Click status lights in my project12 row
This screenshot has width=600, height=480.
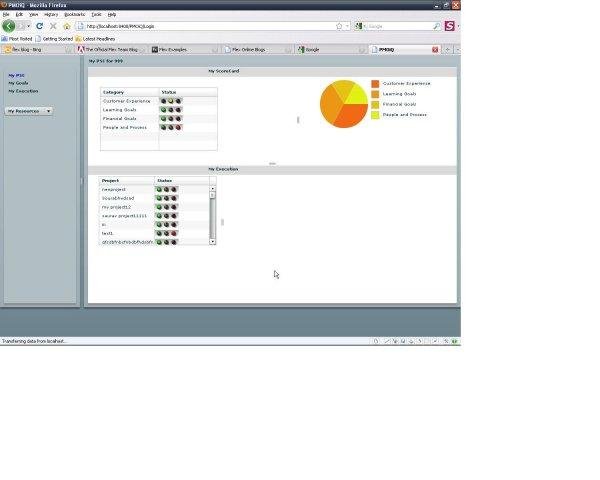166,207
